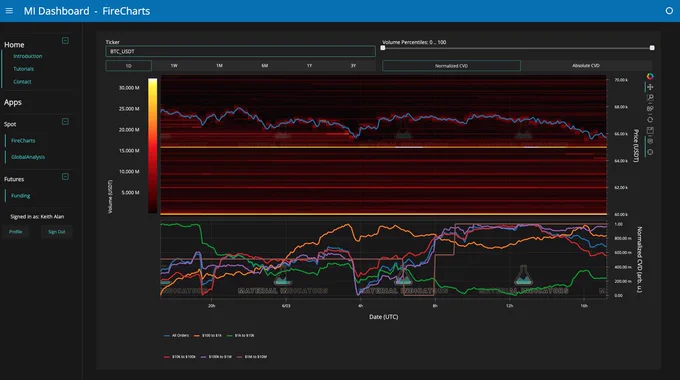Toggle the Hover tool in the chart toolbar

point(650,141)
